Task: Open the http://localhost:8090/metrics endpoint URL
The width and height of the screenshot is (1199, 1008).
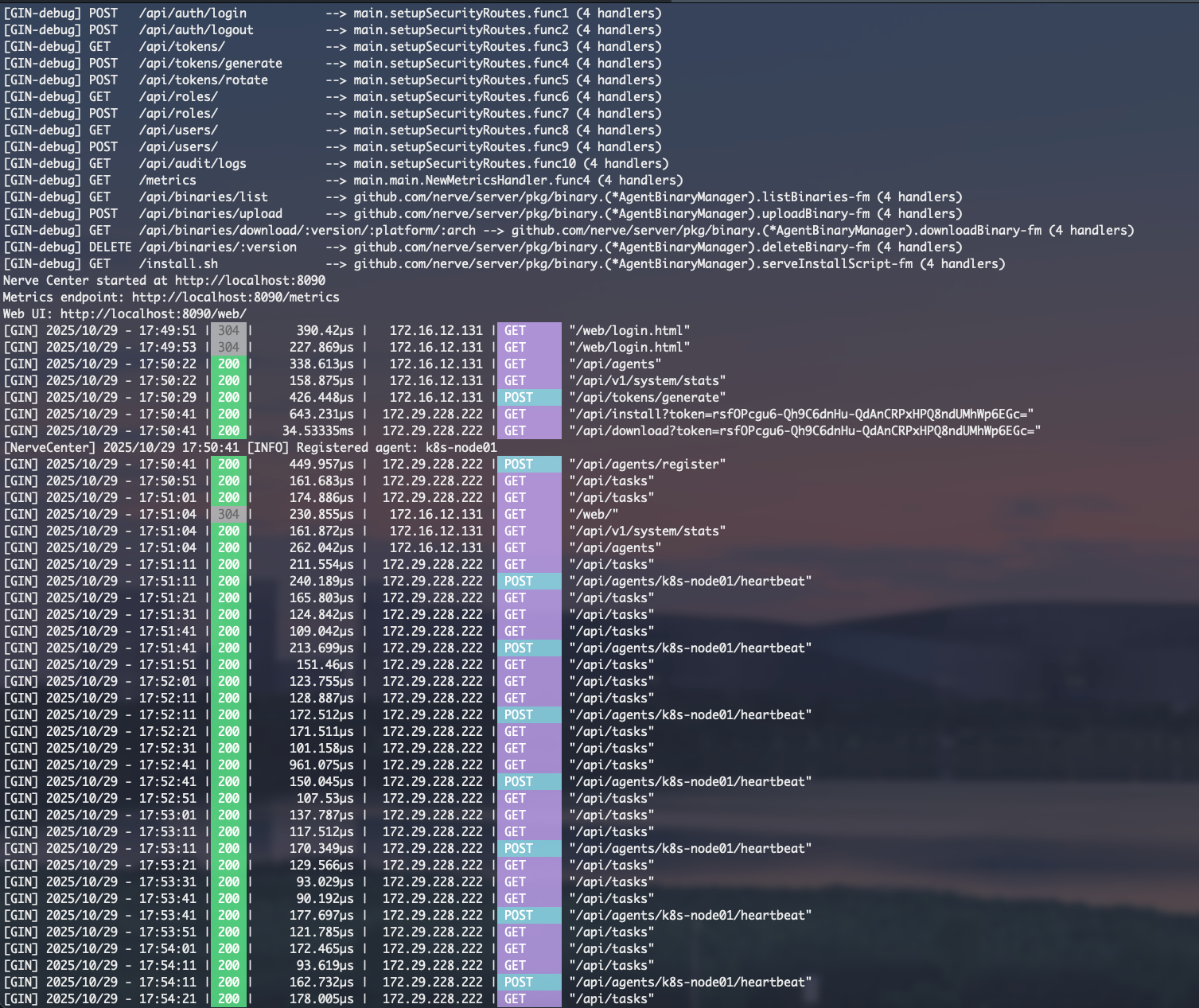Action: (x=236, y=297)
